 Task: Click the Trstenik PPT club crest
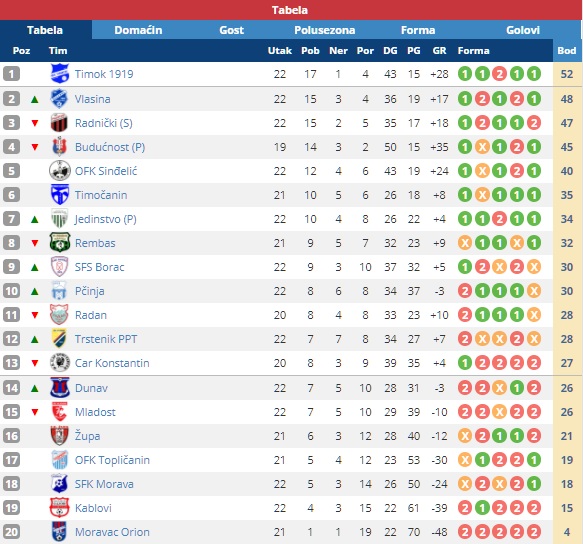coord(59,339)
